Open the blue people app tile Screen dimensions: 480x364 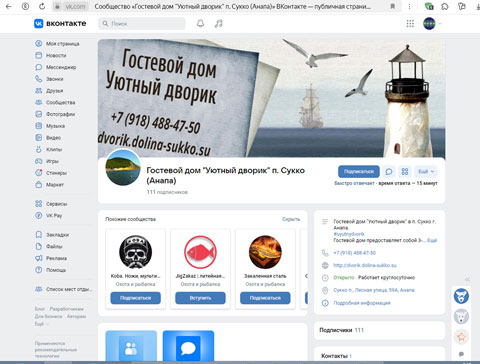[131, 347]
